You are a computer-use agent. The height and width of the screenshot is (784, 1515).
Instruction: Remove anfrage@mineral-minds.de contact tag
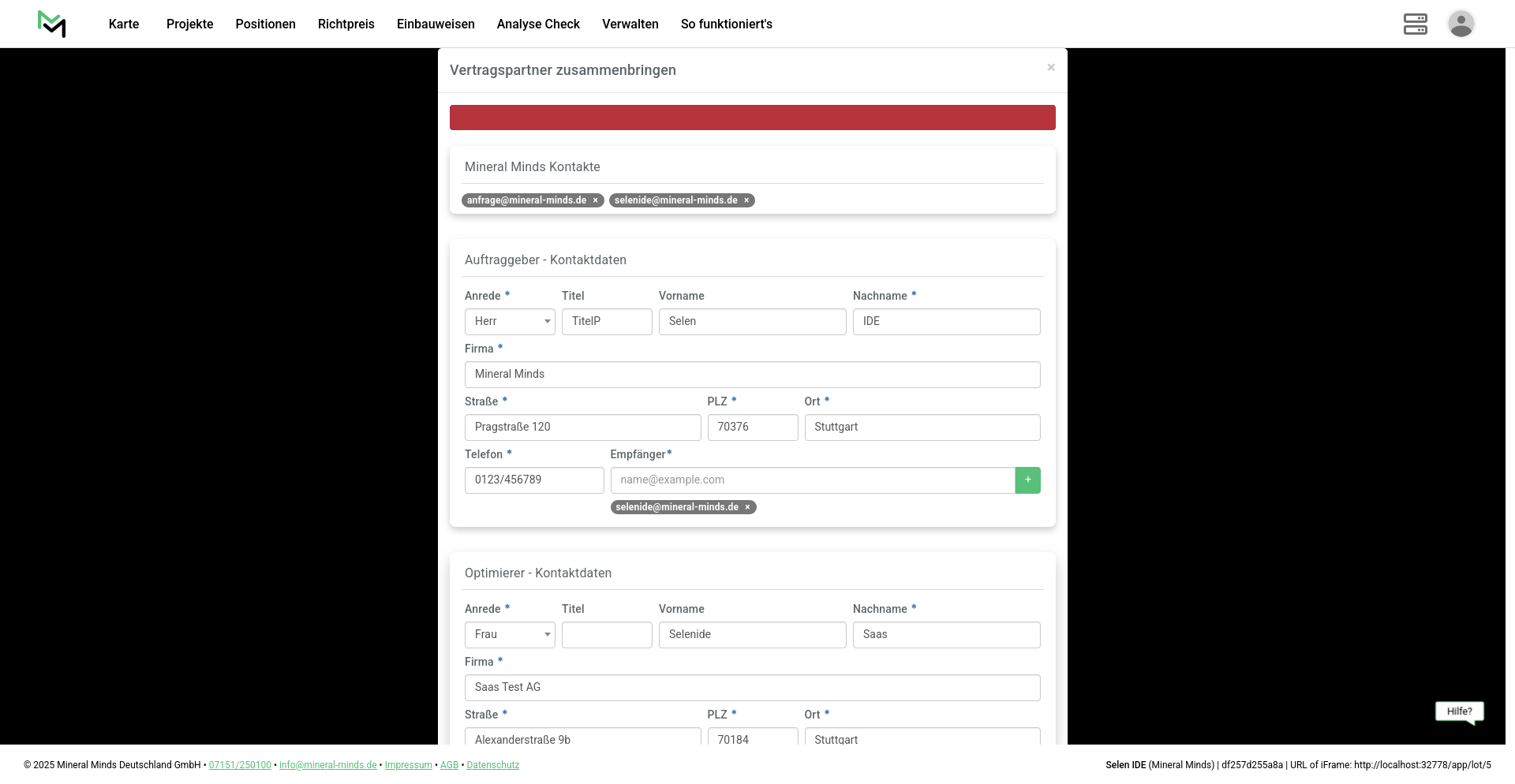[x=596, y=200]
